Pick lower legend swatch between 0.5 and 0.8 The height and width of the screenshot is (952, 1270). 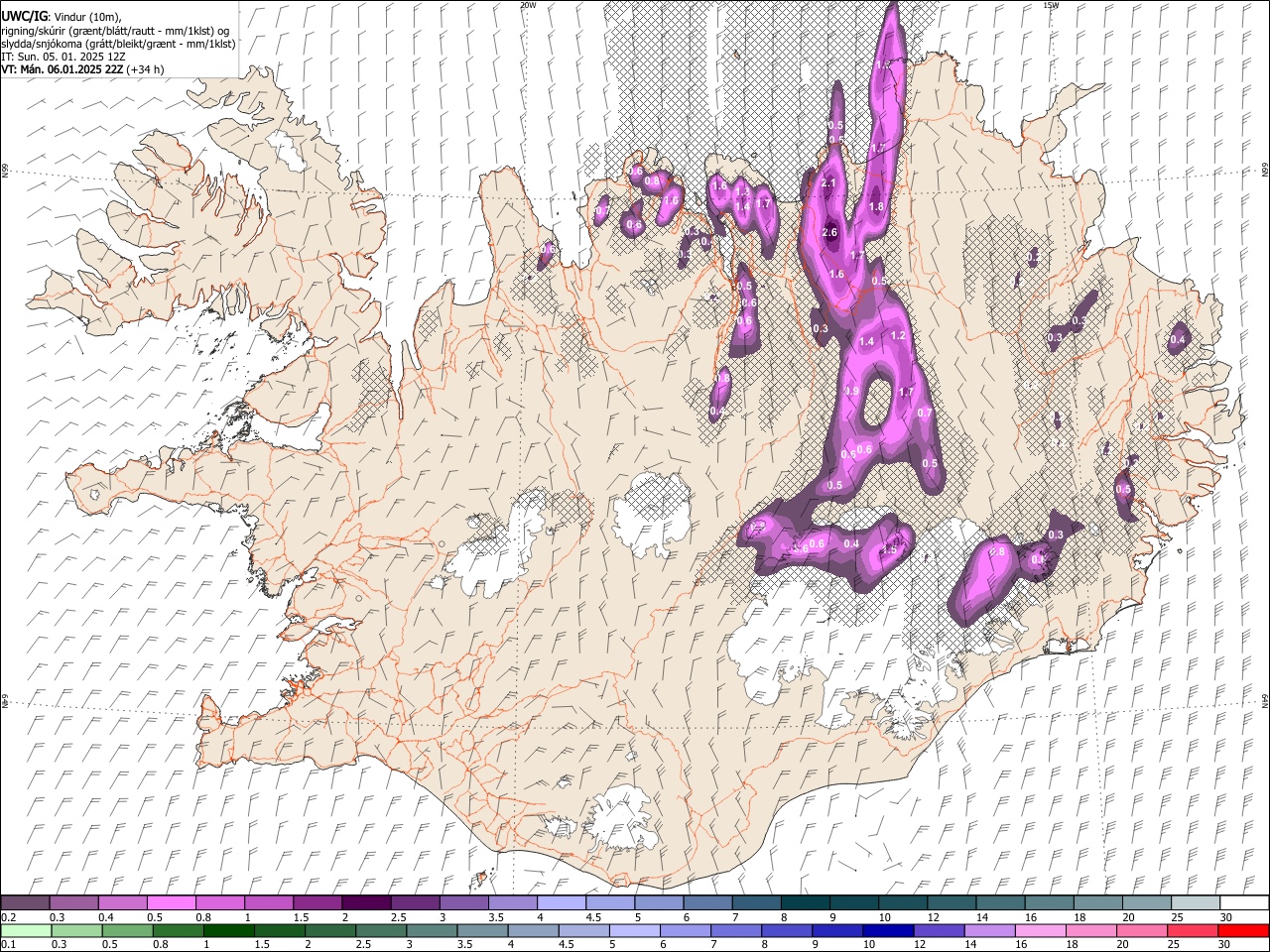(x=128, y=931)
